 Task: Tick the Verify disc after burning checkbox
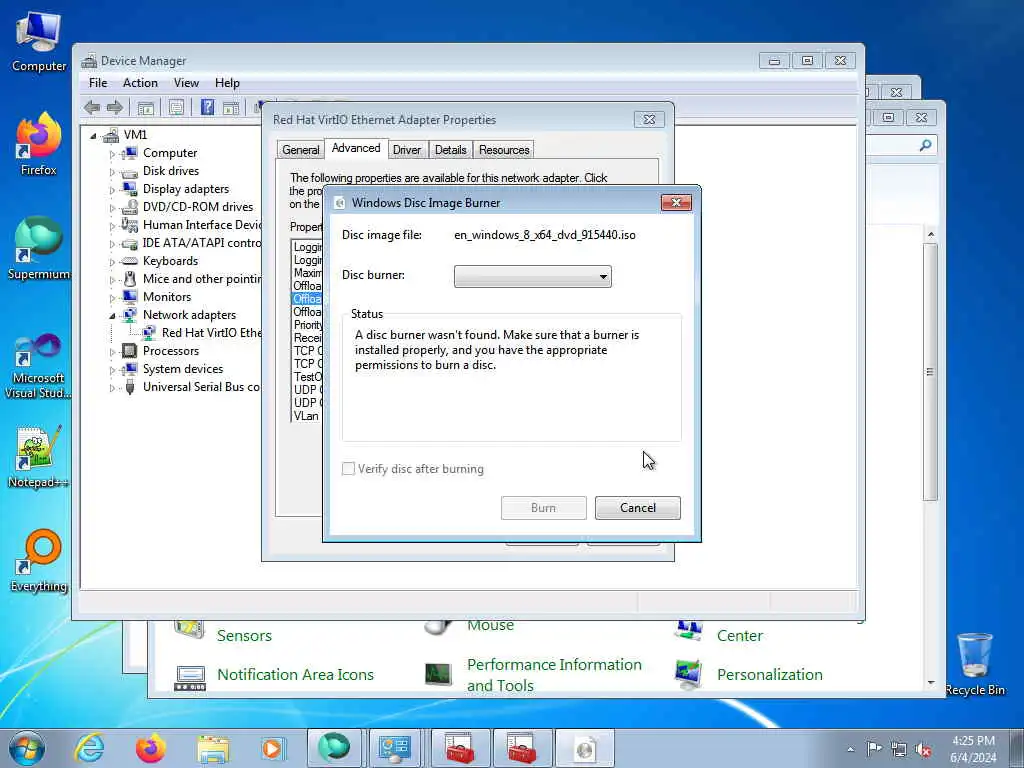click(x=349, y=469)
